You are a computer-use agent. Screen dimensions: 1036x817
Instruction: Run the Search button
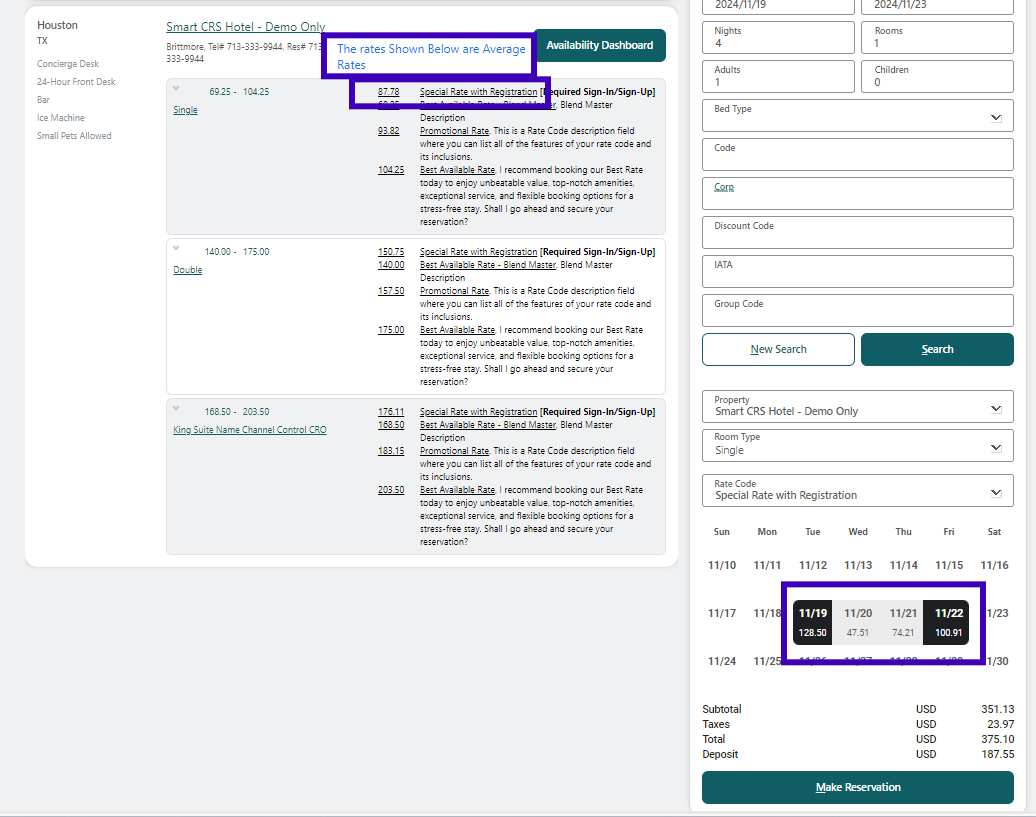click(x=937, y=349)
